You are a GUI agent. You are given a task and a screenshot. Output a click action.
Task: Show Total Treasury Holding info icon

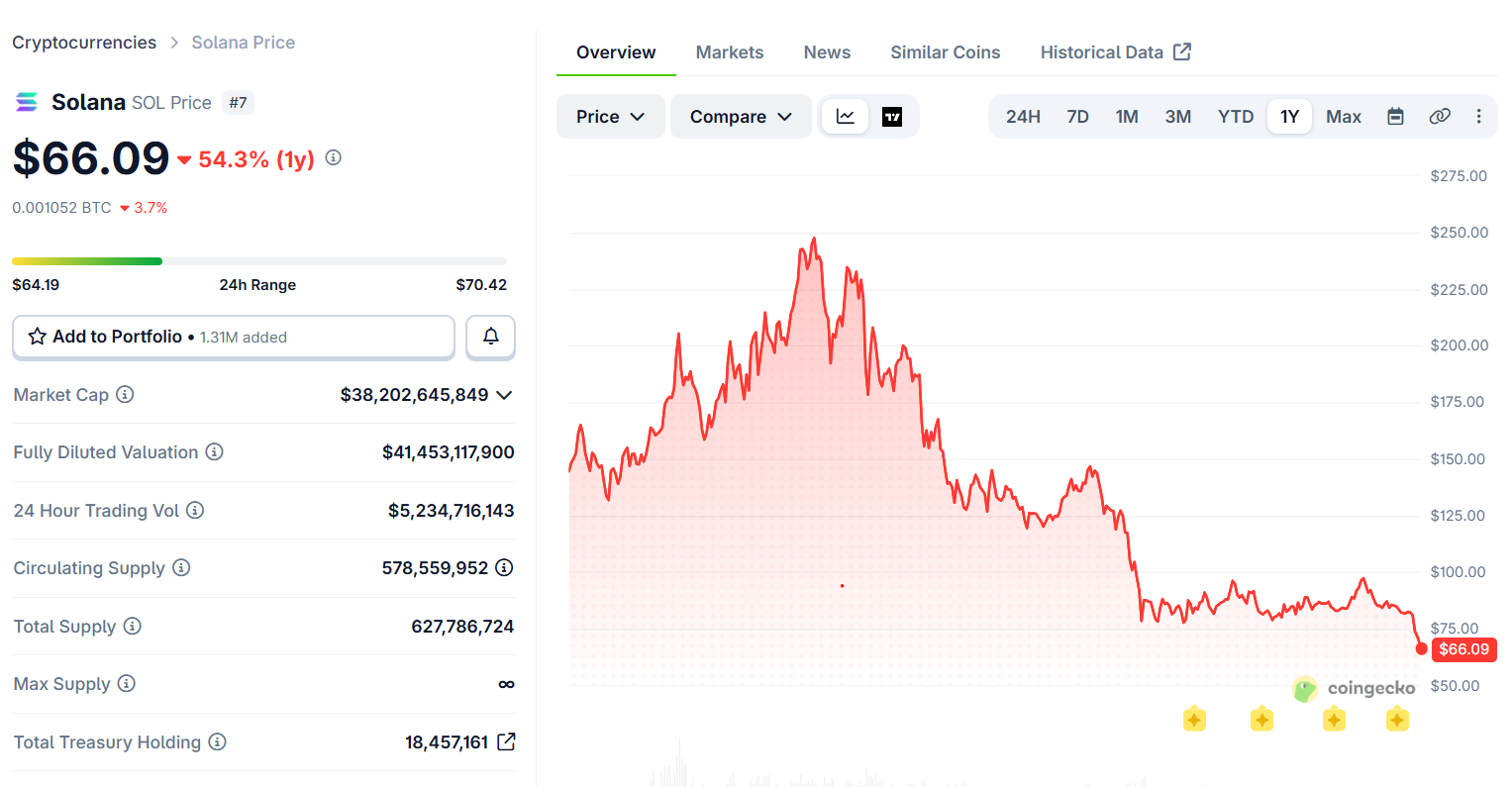point(217,741)
